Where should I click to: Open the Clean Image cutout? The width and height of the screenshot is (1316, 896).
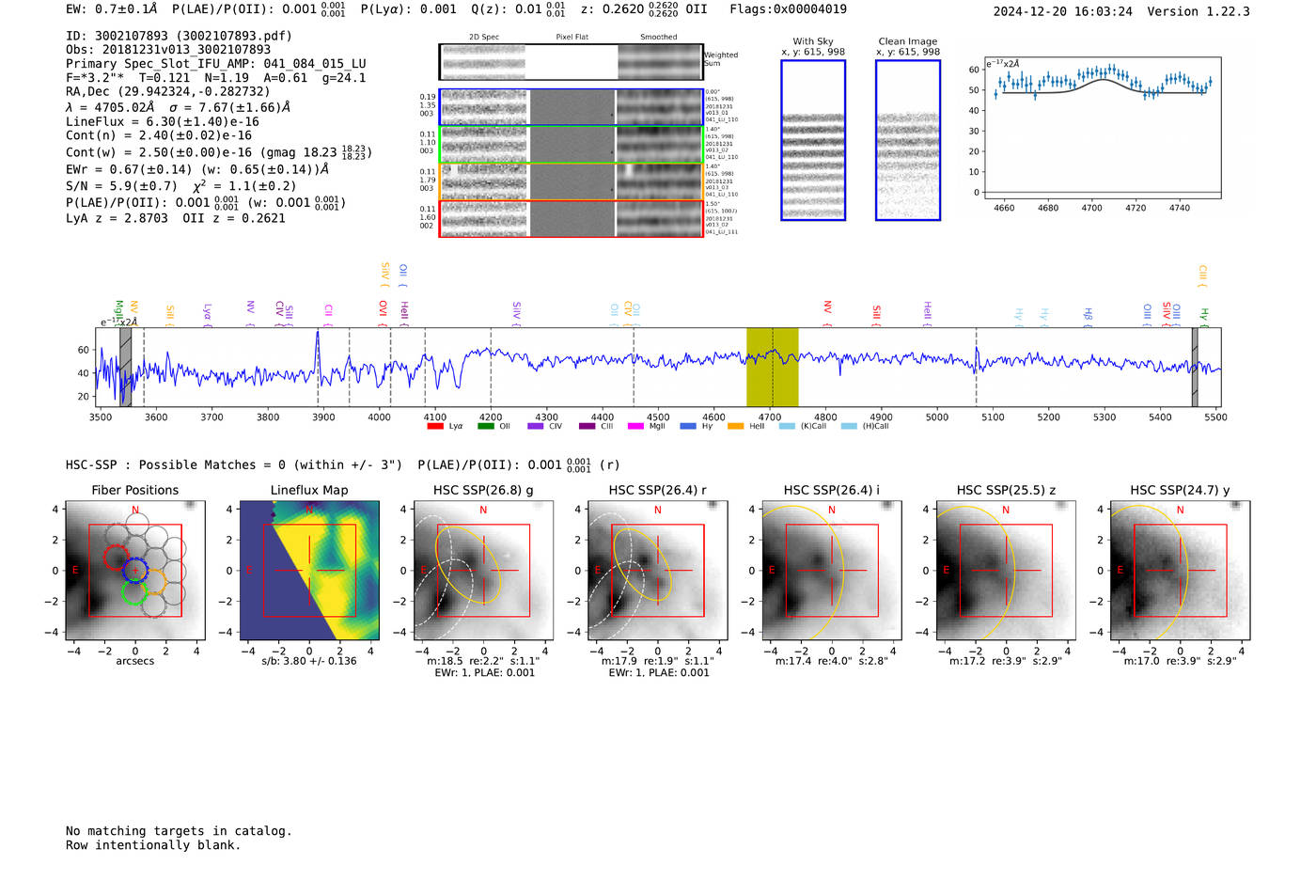(908, 140)
